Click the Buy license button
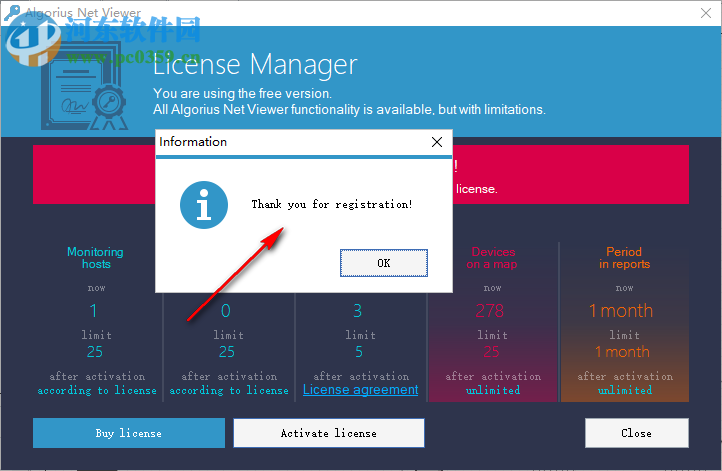The width and height of the screenshot is (722, 471). pos(129,433)
